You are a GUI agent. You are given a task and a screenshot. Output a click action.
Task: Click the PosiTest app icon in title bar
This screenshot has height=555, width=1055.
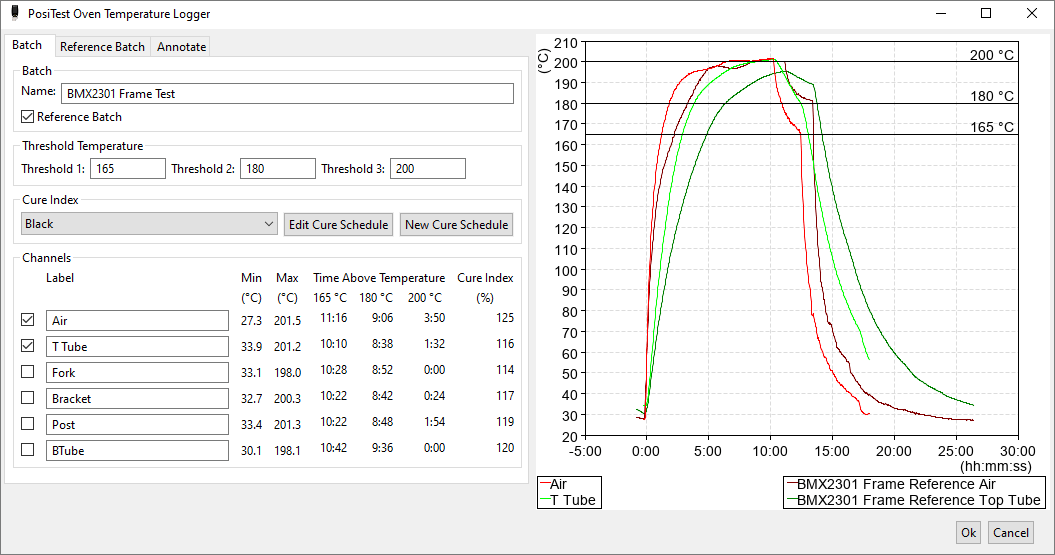pyautogui.click(x=15, y=13)
